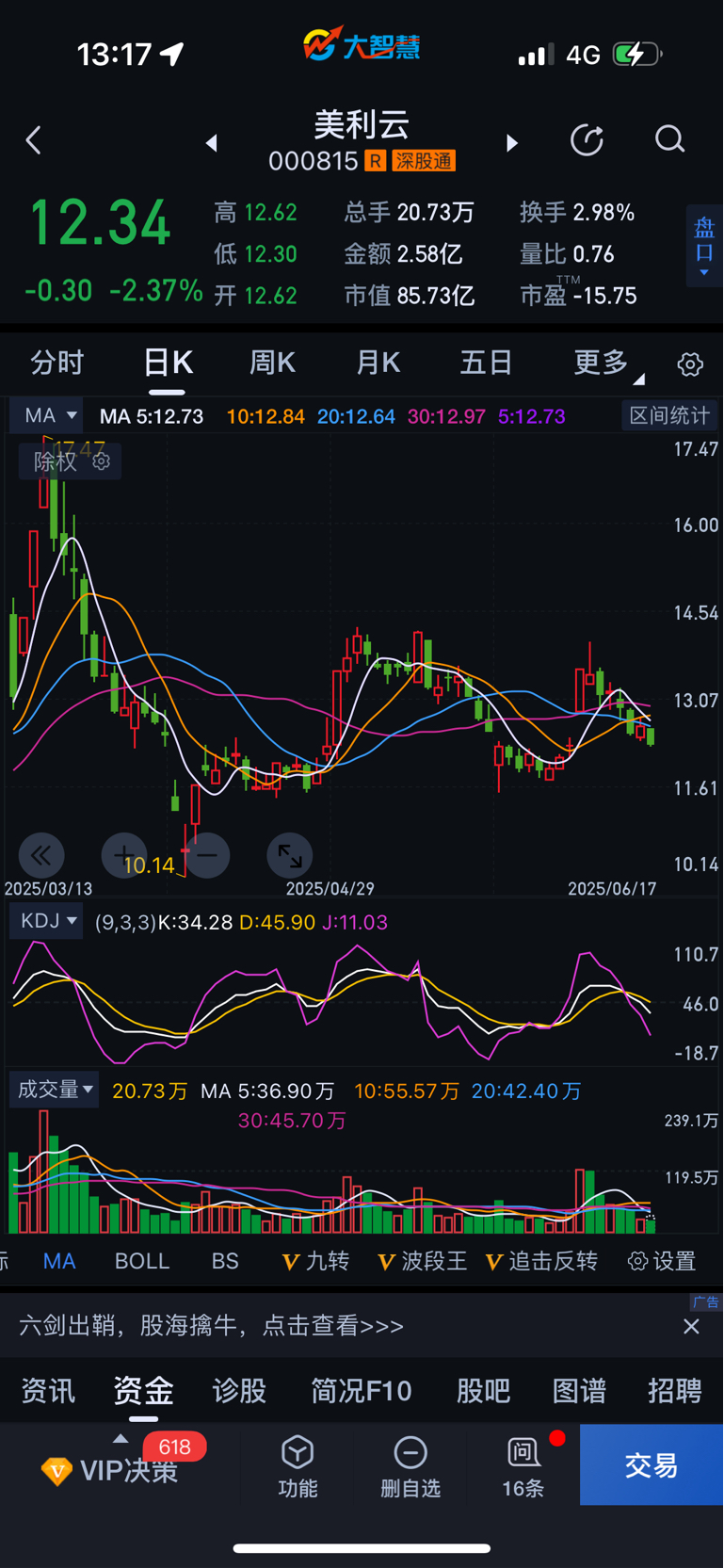Refresh the stock quote

coord(587,140)
